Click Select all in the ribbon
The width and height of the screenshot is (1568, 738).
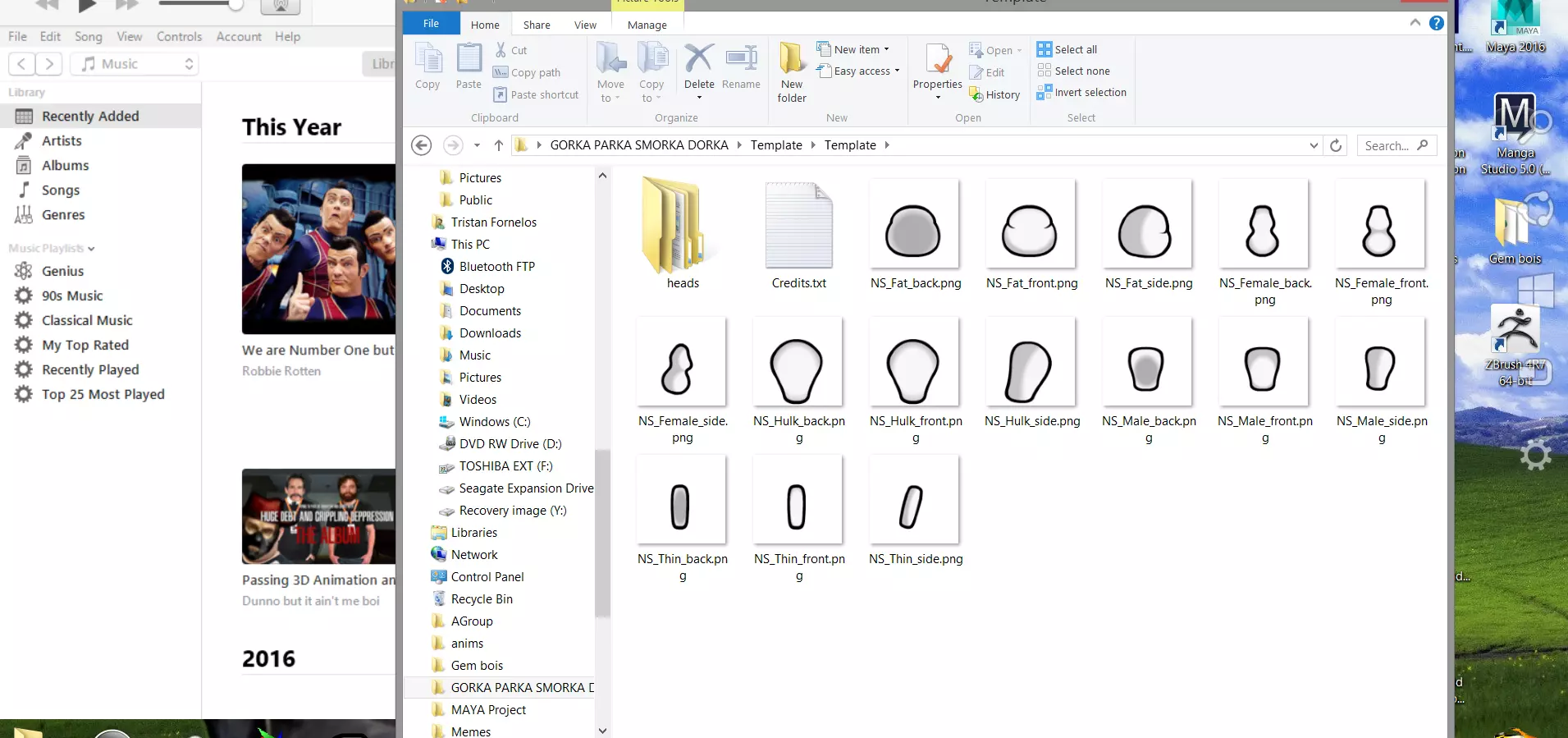(1067, 49)
